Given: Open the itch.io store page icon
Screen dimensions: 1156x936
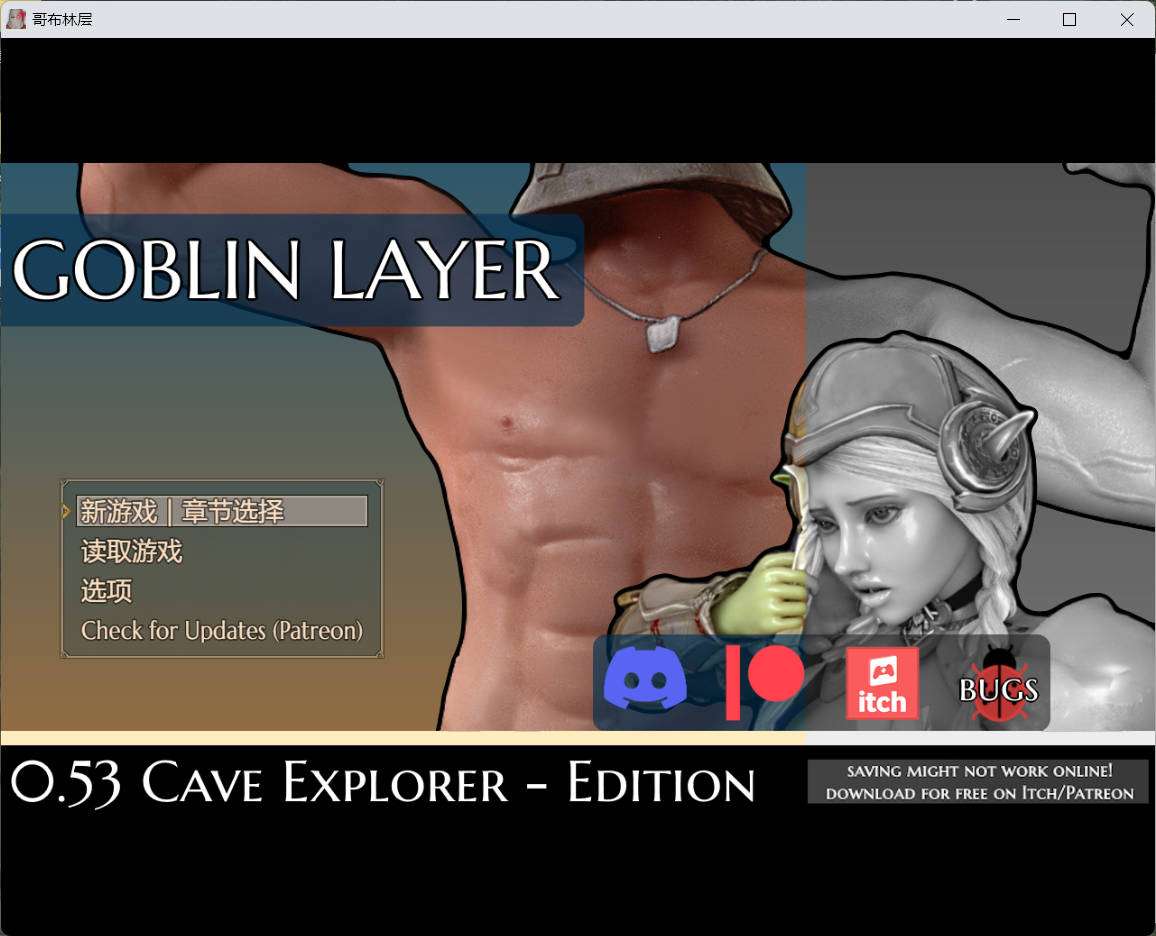Looking at the screenshot, I should point(881,683).
